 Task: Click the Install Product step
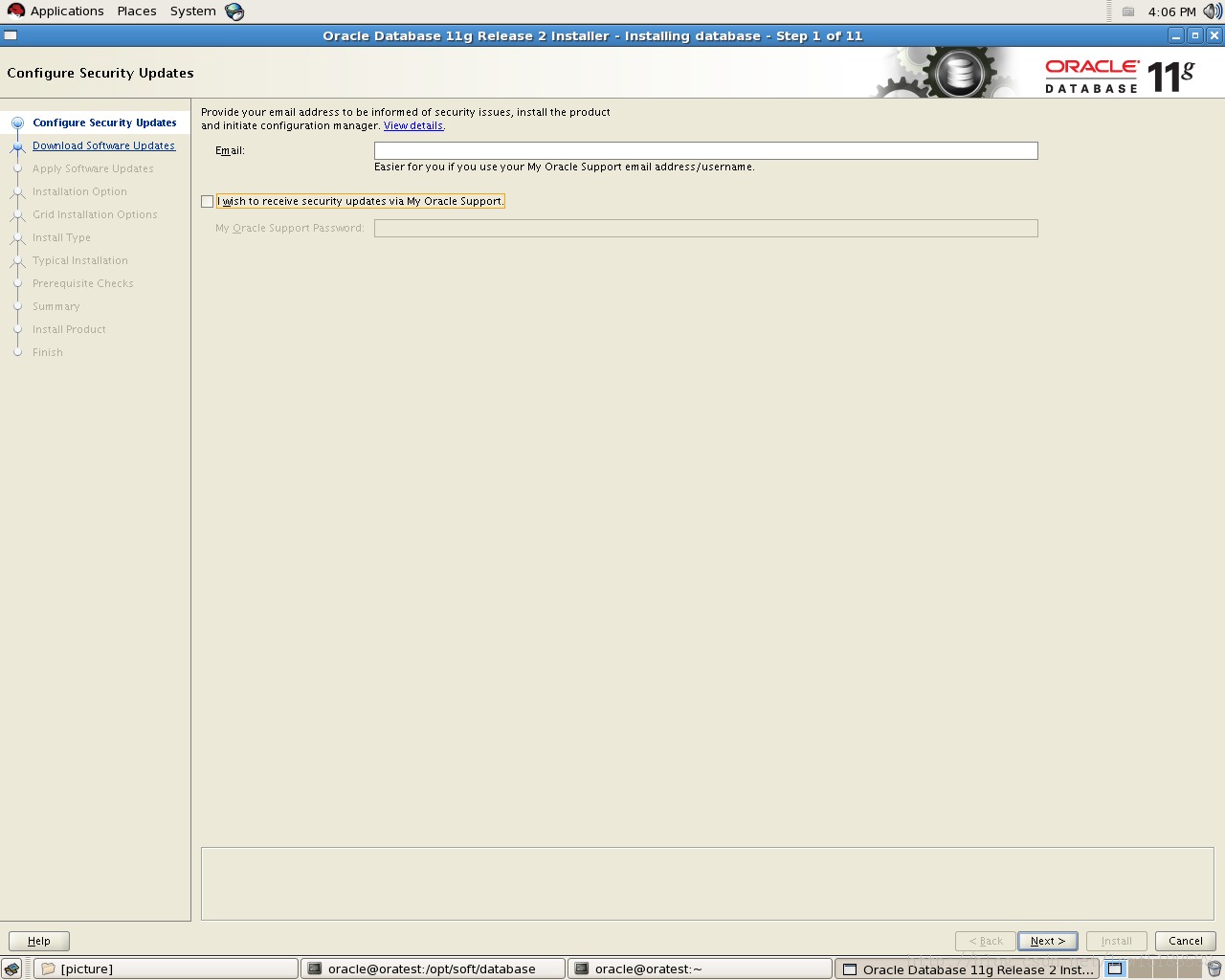(x=69, y=329)
